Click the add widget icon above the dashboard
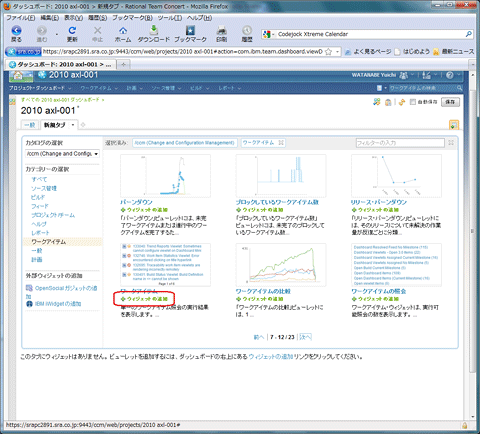 (377, 102)
